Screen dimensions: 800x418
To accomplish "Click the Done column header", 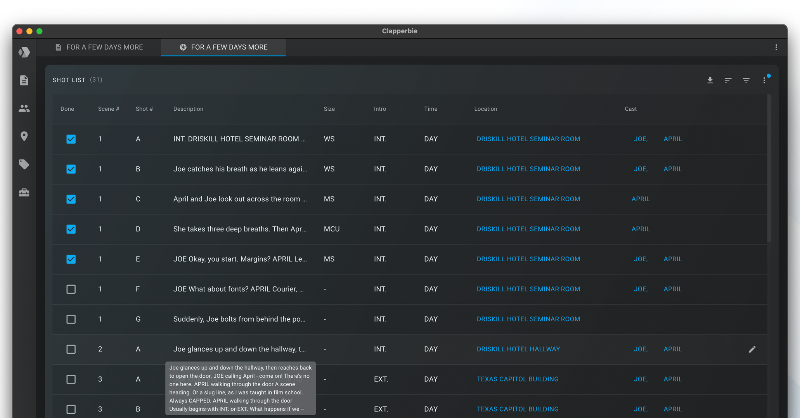I will tap(67, 109).
